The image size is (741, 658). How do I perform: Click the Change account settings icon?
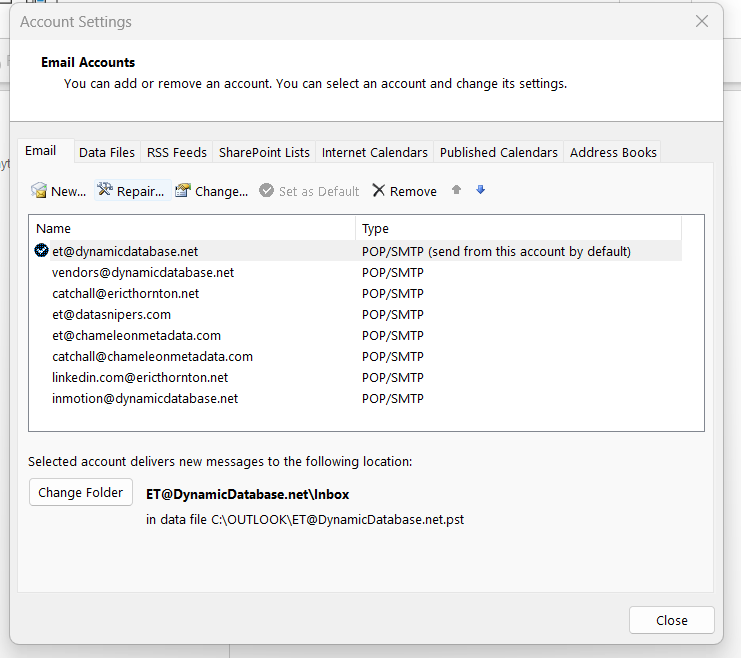click(x=183, y=191)
